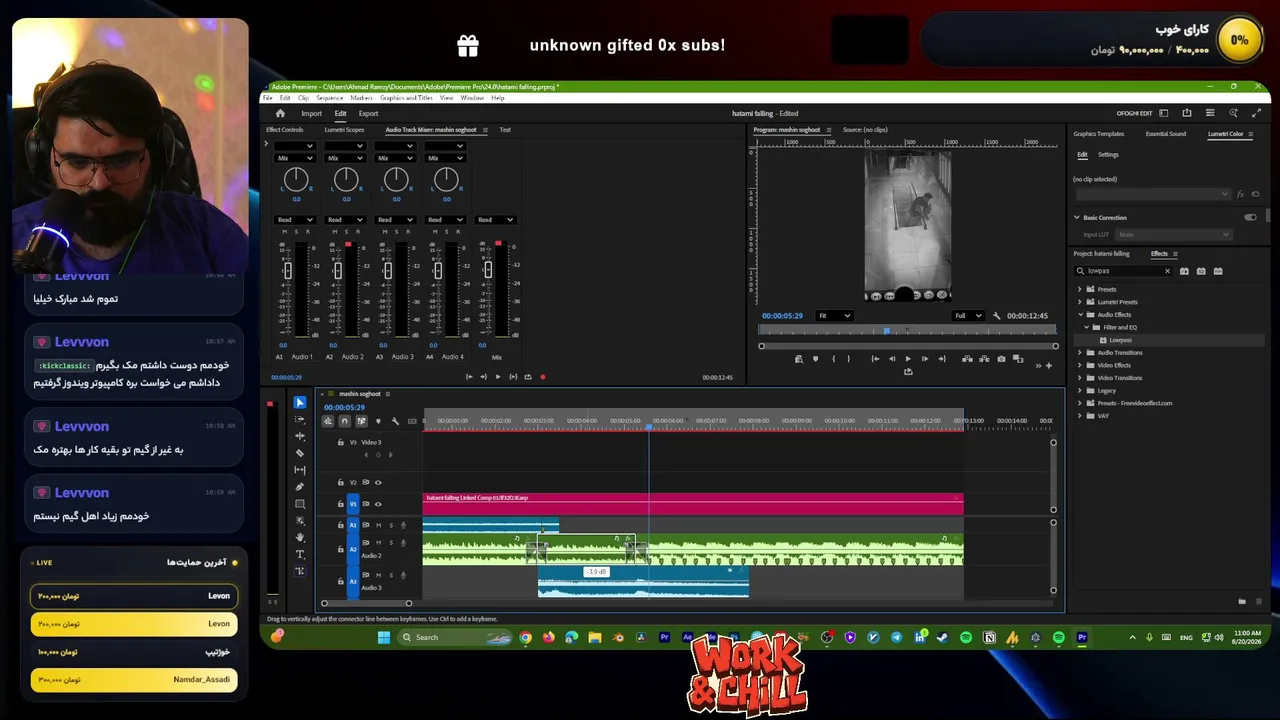
Task: Toggle V1 track output eye
Action: tap(378, 504)
